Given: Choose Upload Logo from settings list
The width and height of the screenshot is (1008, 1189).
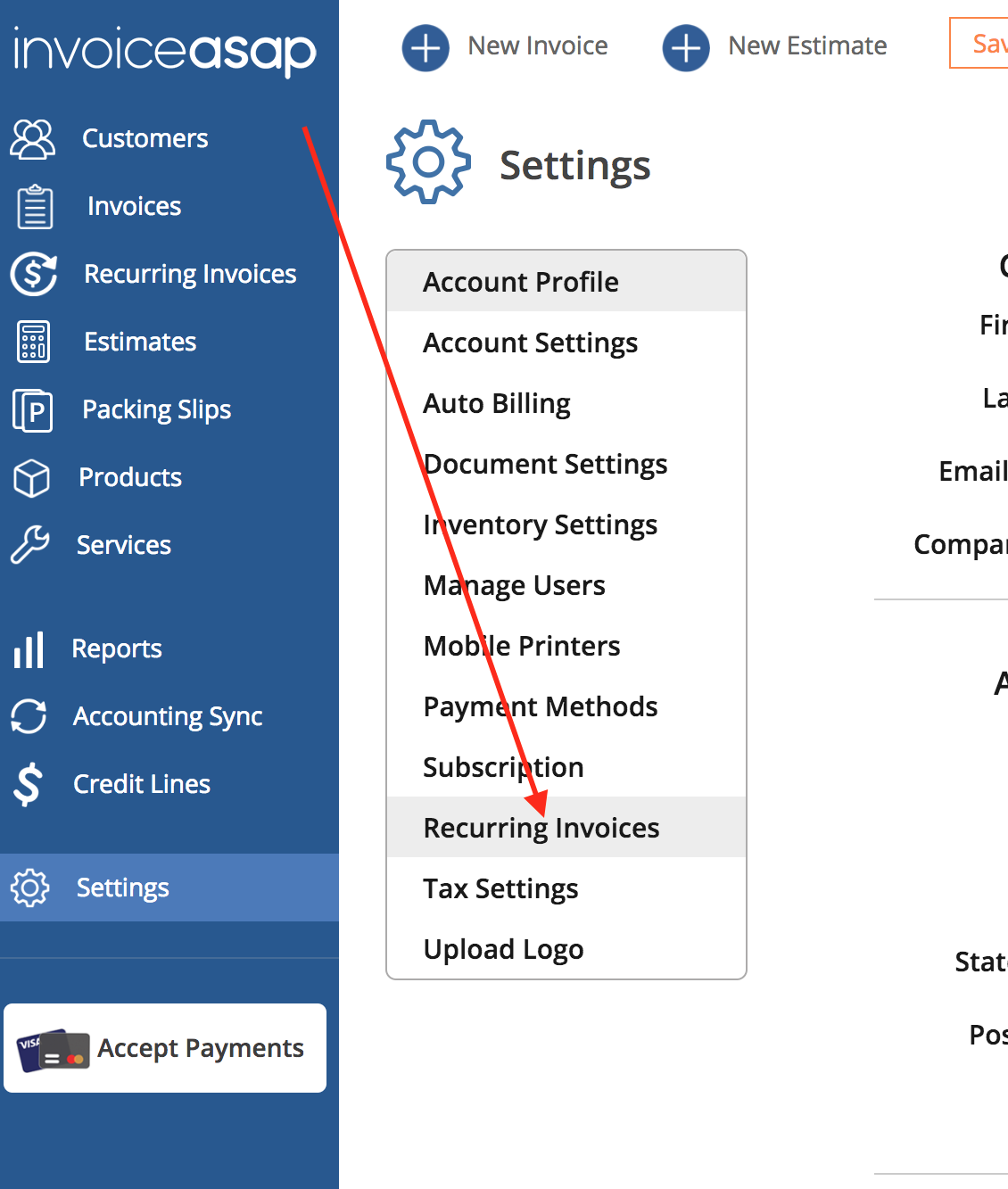Looking at the screenshot, I should (503, 950).
